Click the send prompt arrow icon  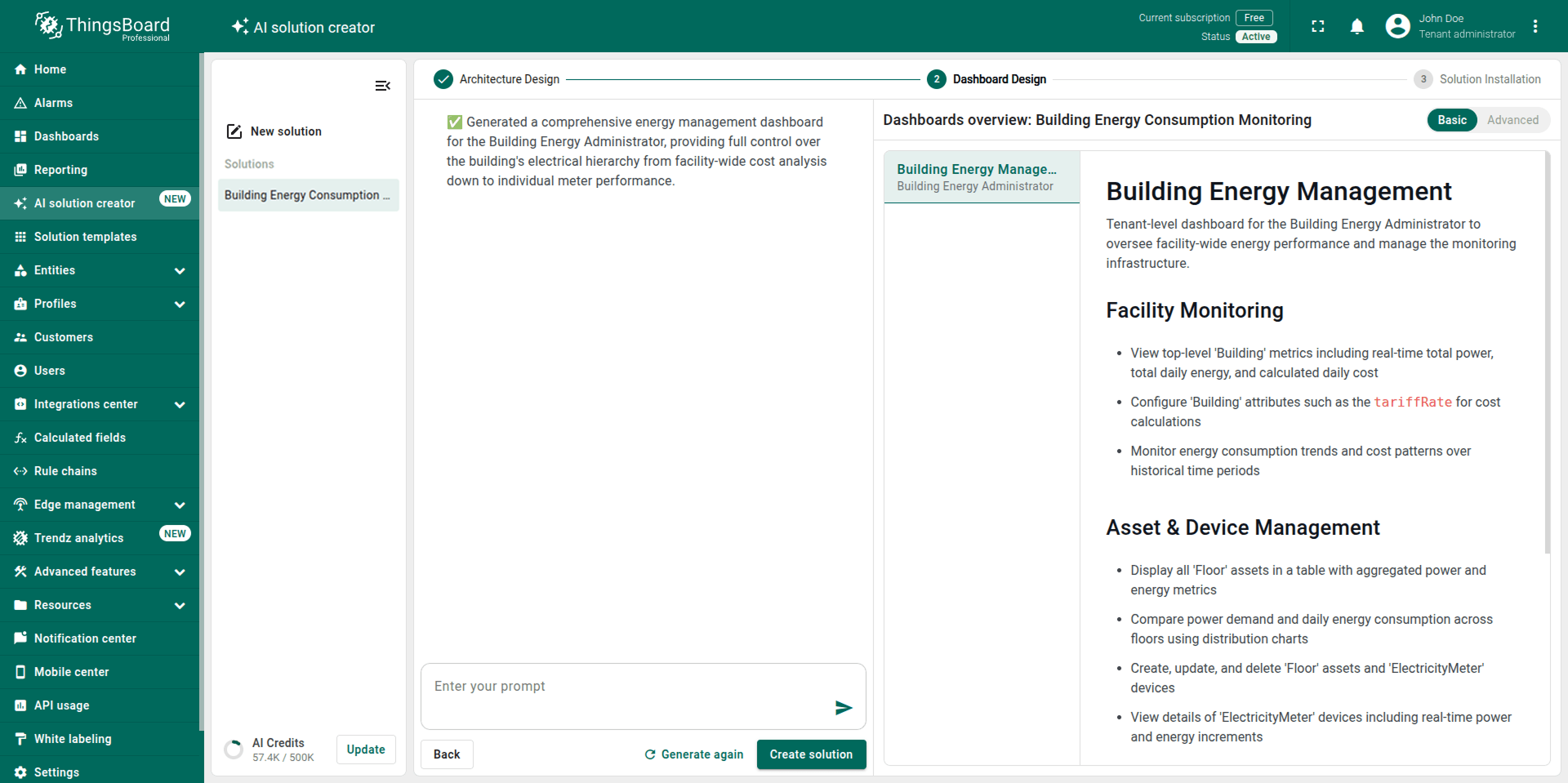pos(844,708)
